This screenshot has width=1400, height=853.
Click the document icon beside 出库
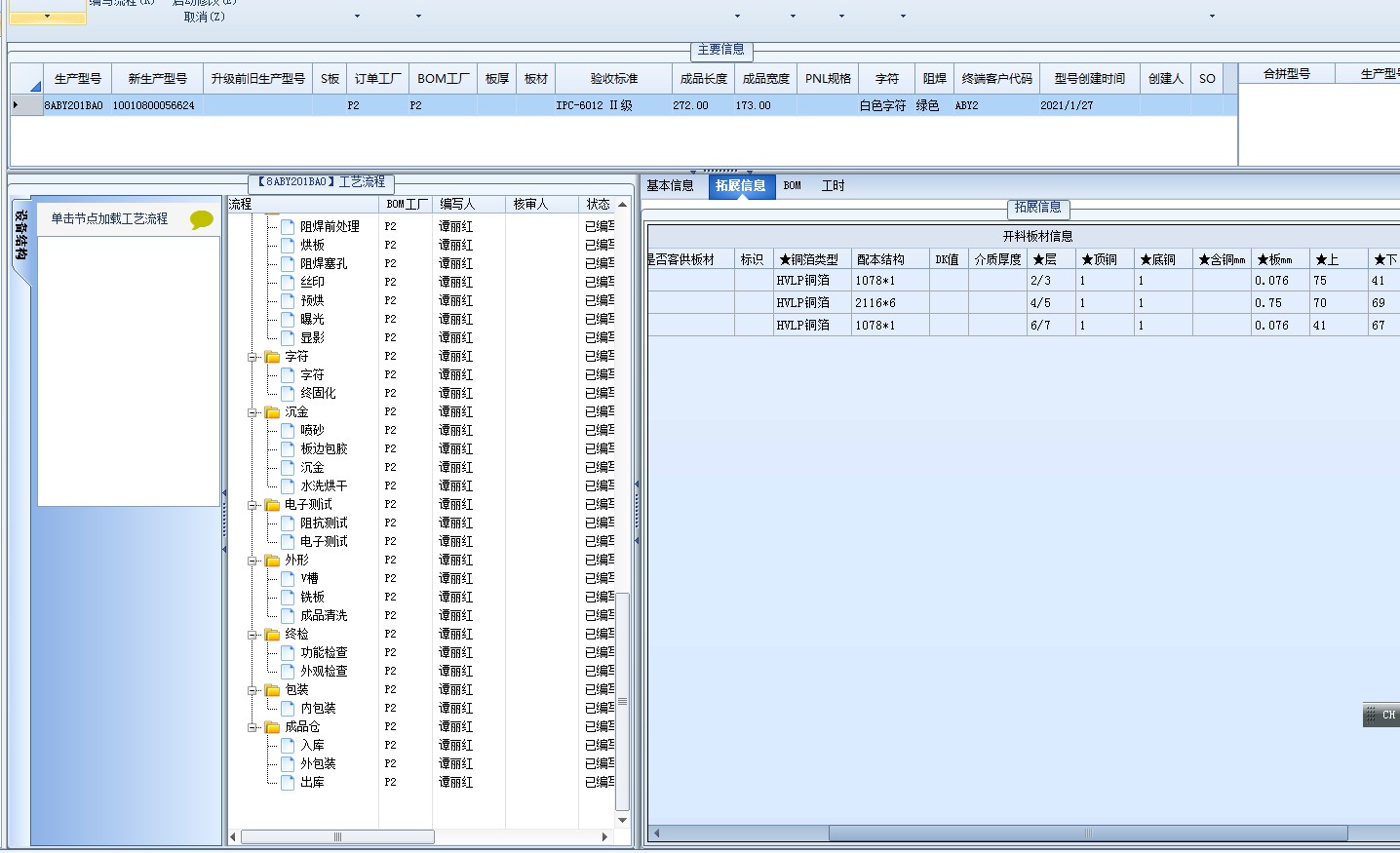[288, 782]
